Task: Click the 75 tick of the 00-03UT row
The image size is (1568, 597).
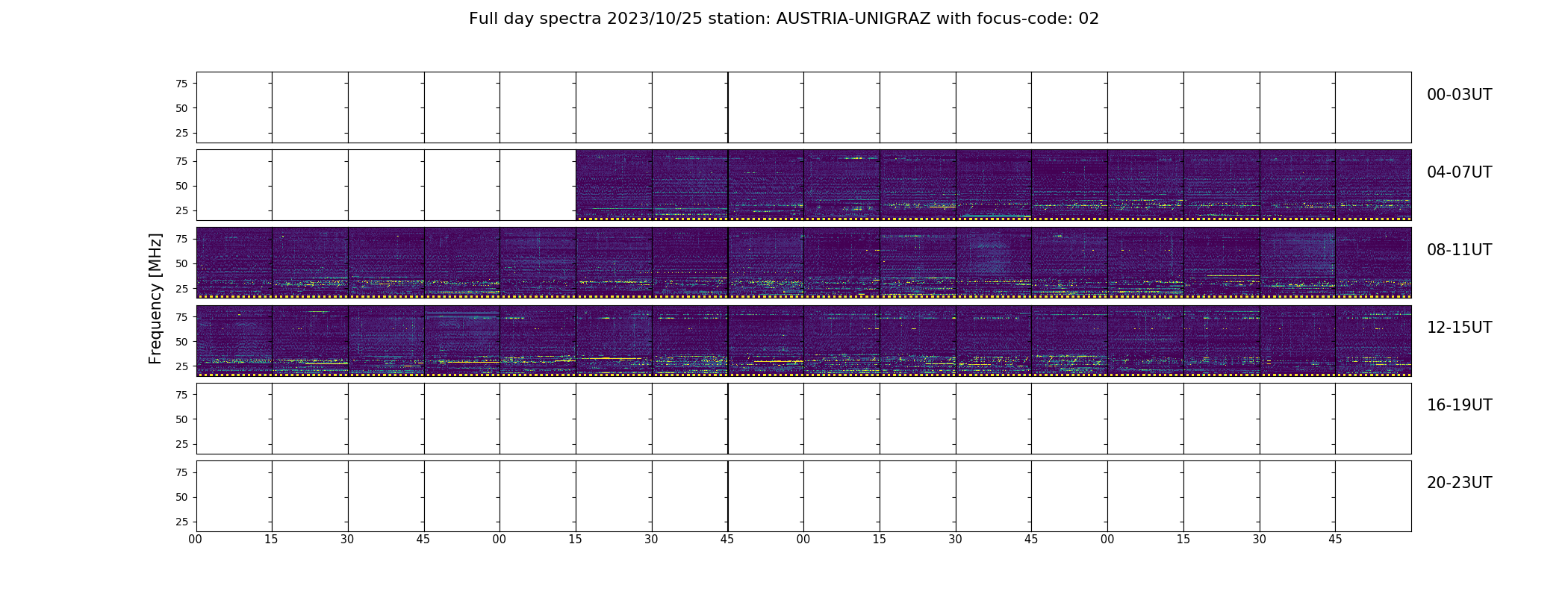Action: click(181, 84)
